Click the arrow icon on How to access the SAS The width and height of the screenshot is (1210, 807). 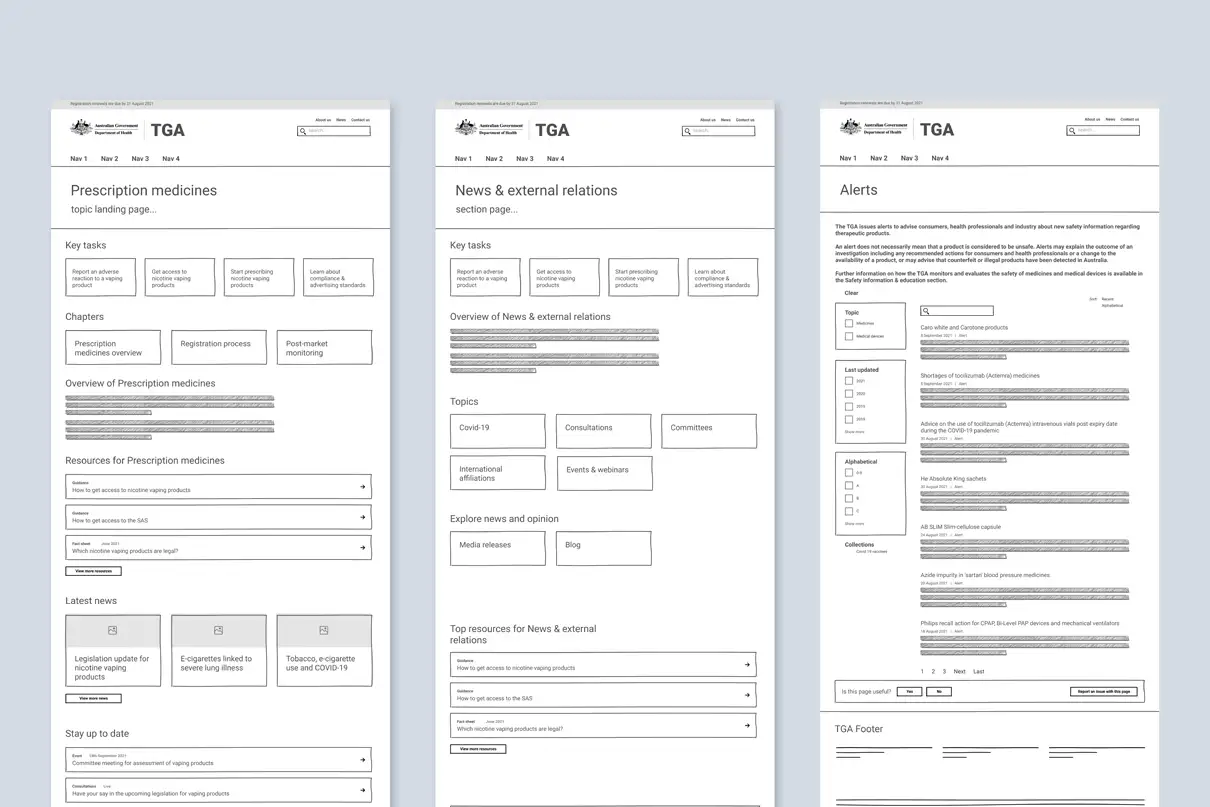362,518
